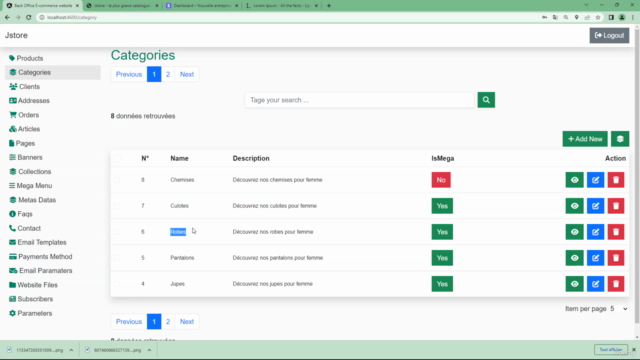Click the green layers icon beside Add New
Viewport: 640px width, 360px height.
point(620,139)
